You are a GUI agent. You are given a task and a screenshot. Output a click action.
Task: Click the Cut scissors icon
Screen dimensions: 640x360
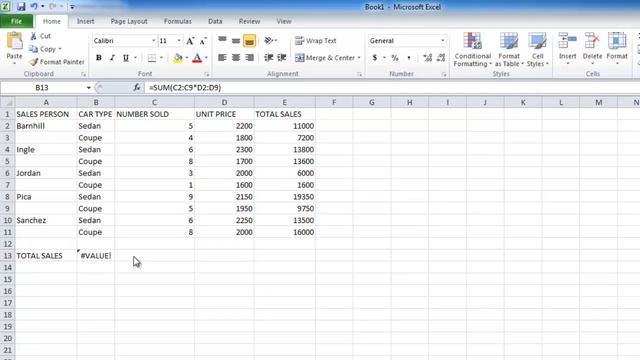click(33, 36)
